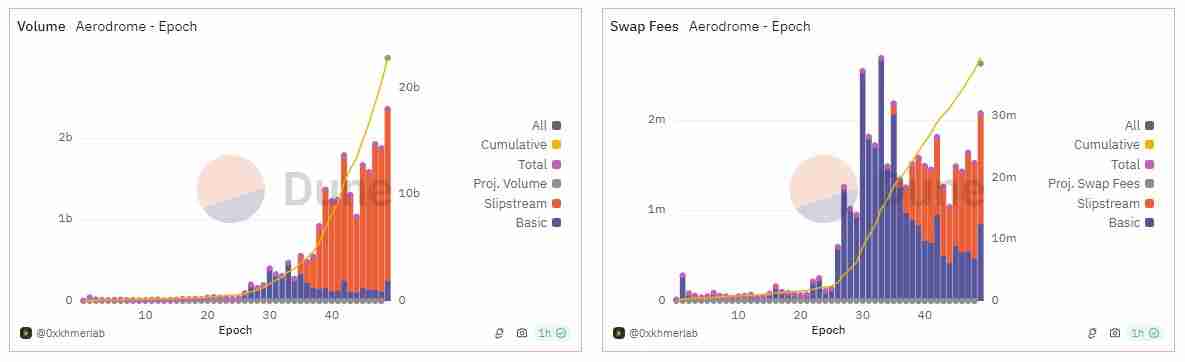Click the camera screenshot icon under Volume chart
Viewport: 1185px width, 362px height.
tap(521, 333)
